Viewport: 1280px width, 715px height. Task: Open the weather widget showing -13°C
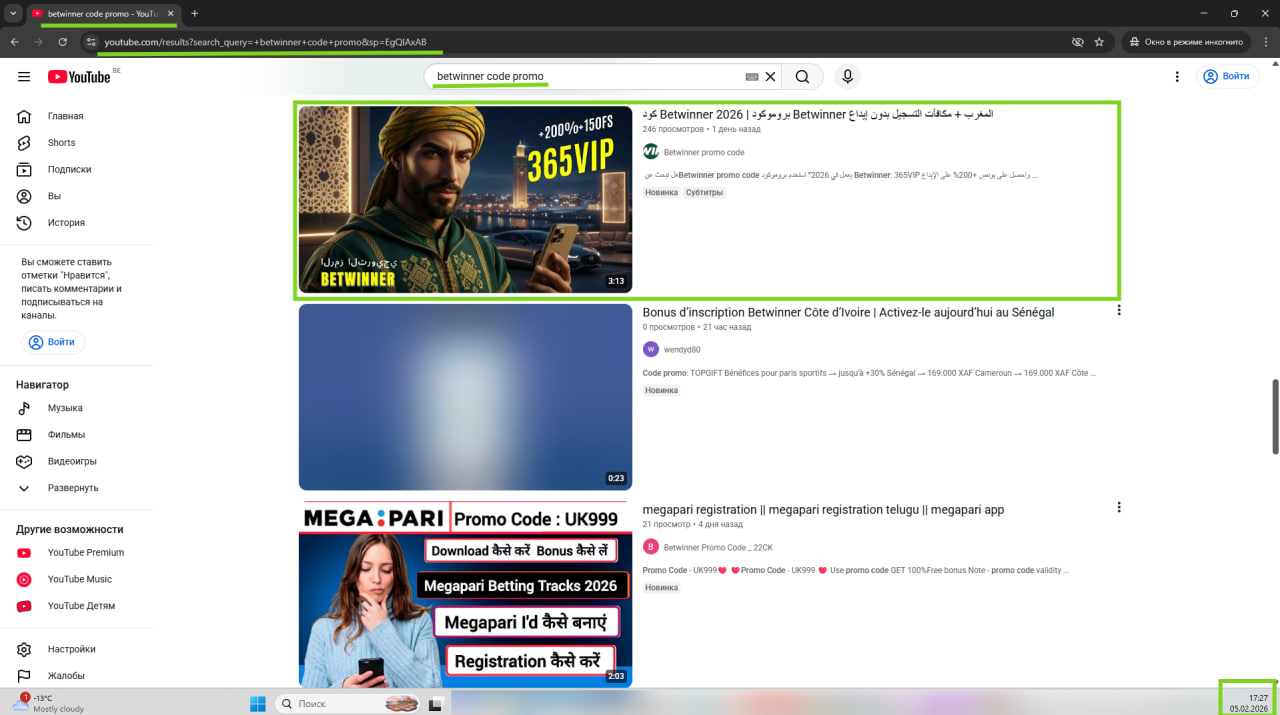(48, 703)
